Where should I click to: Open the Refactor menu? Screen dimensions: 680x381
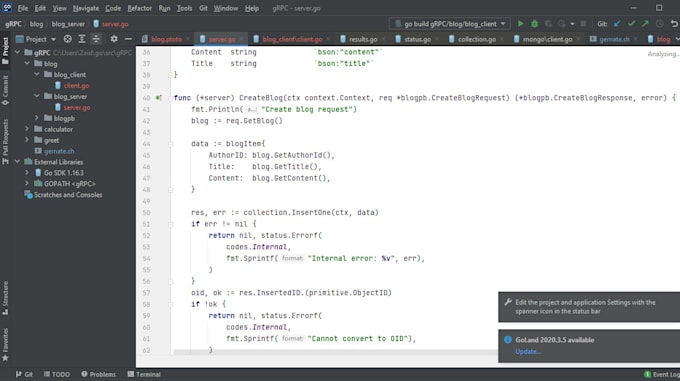coord(140,8)
